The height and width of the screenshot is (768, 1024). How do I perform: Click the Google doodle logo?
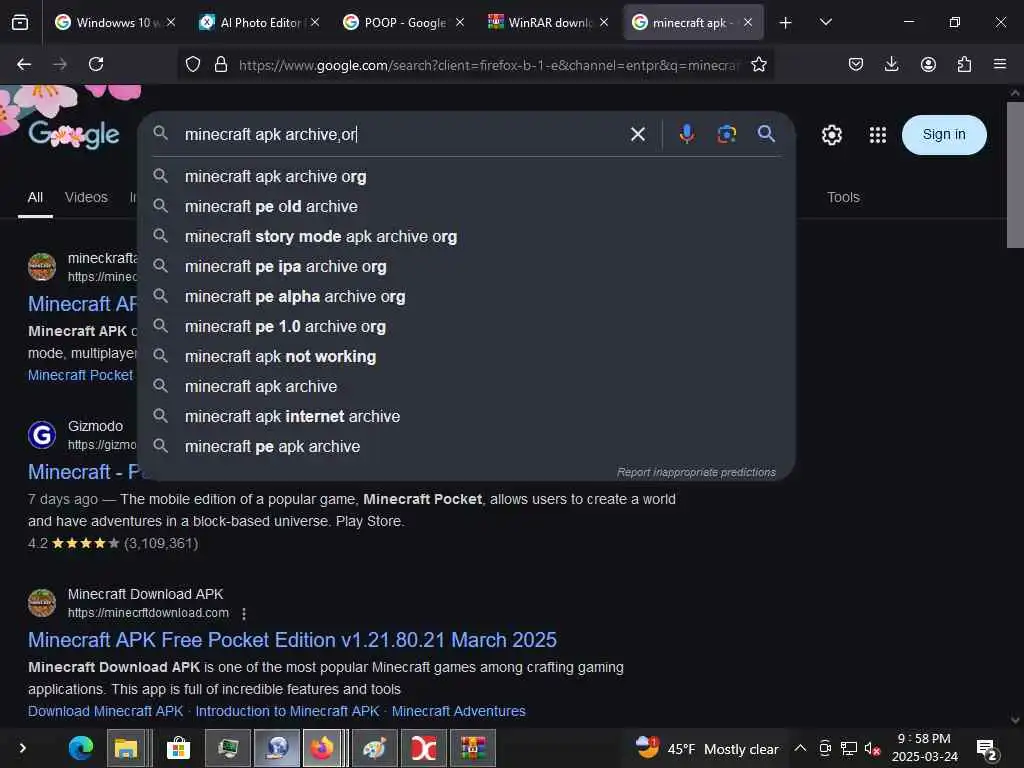click(73, 134)
